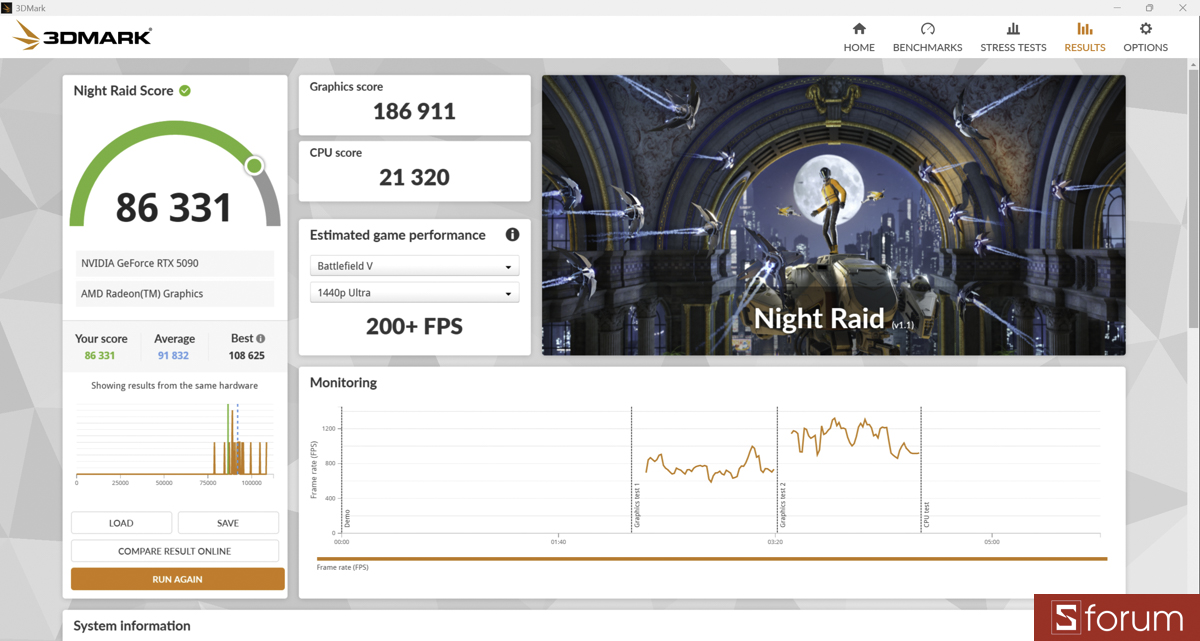This screenshot has height=641, width=1200.
Task: Click the Night Raid preview image
Action: pyautogui.click(x=834, y=215)
